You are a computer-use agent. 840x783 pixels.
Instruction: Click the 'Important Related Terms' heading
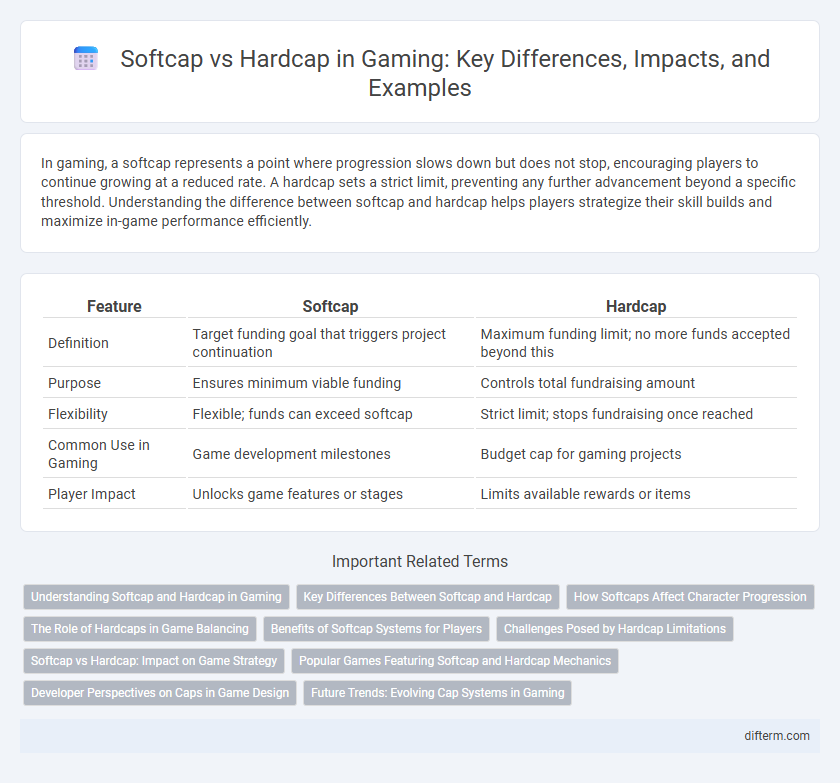[x=420, y=561]
